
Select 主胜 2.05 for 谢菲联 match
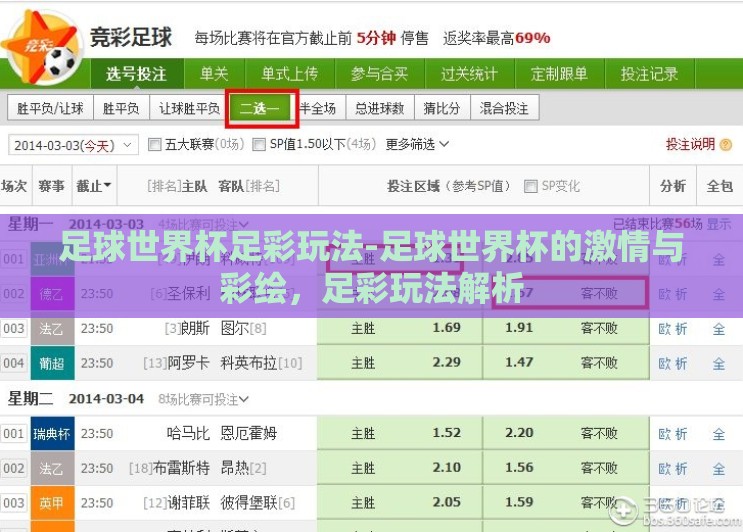tap(399, 502)
